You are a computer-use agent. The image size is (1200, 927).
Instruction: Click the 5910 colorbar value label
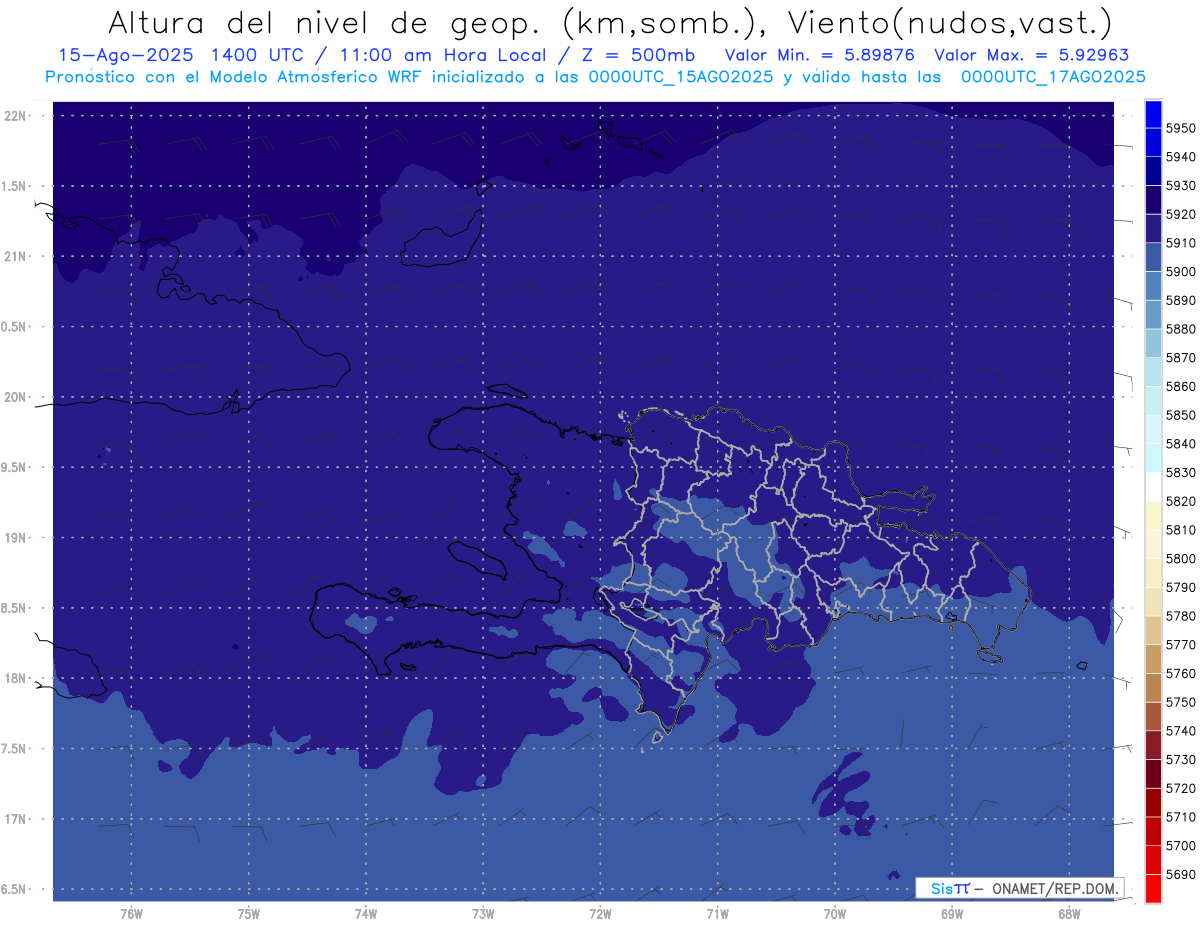(1180, 243)
